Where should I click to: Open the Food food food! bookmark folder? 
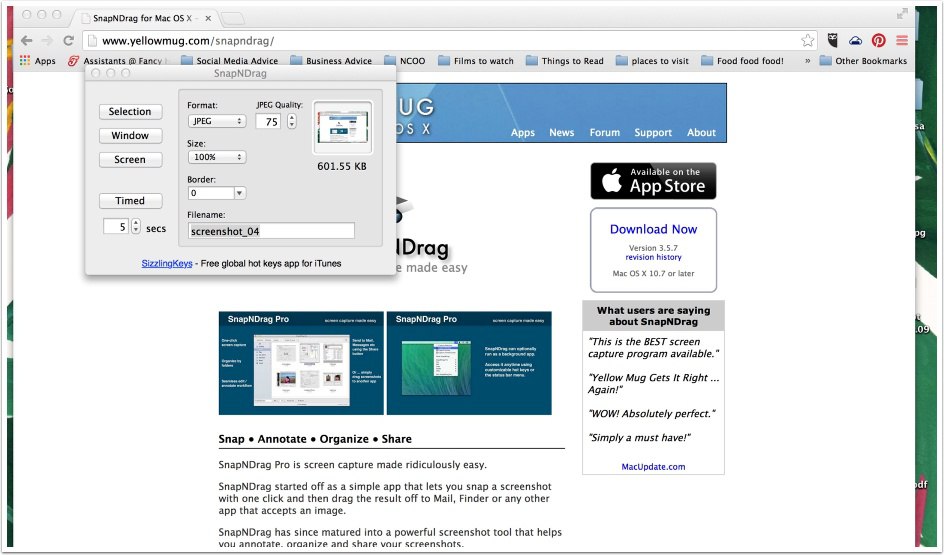point(742,61)
